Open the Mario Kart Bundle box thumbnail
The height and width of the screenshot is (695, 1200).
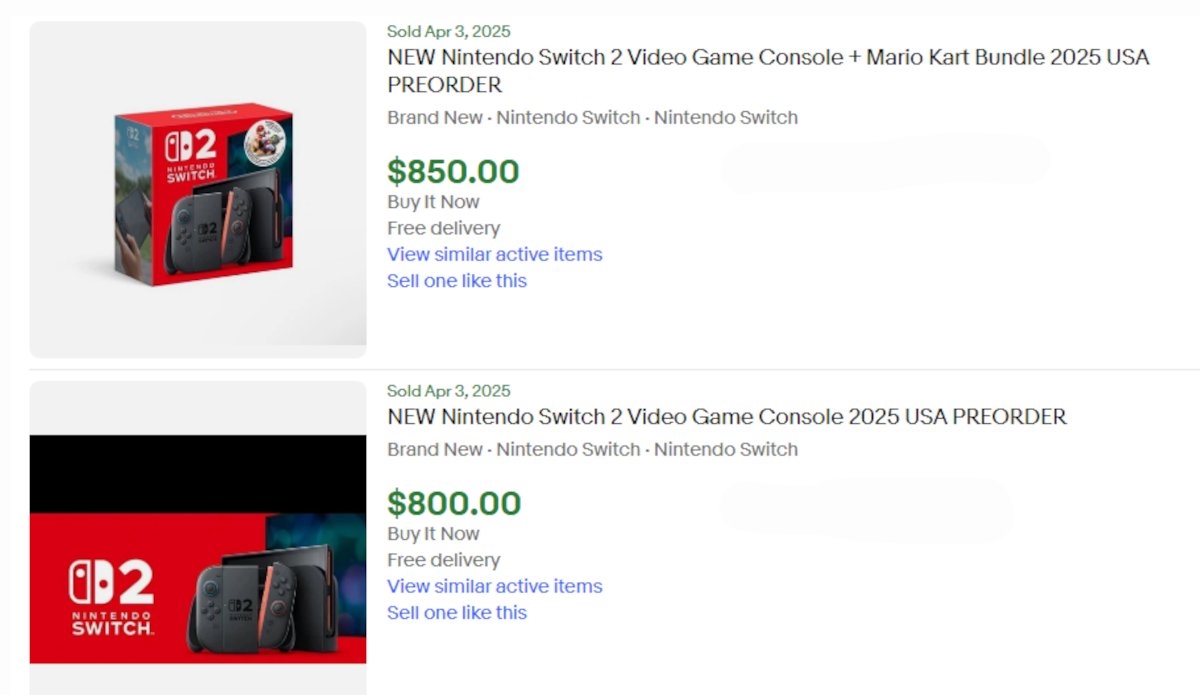point(198,190)
